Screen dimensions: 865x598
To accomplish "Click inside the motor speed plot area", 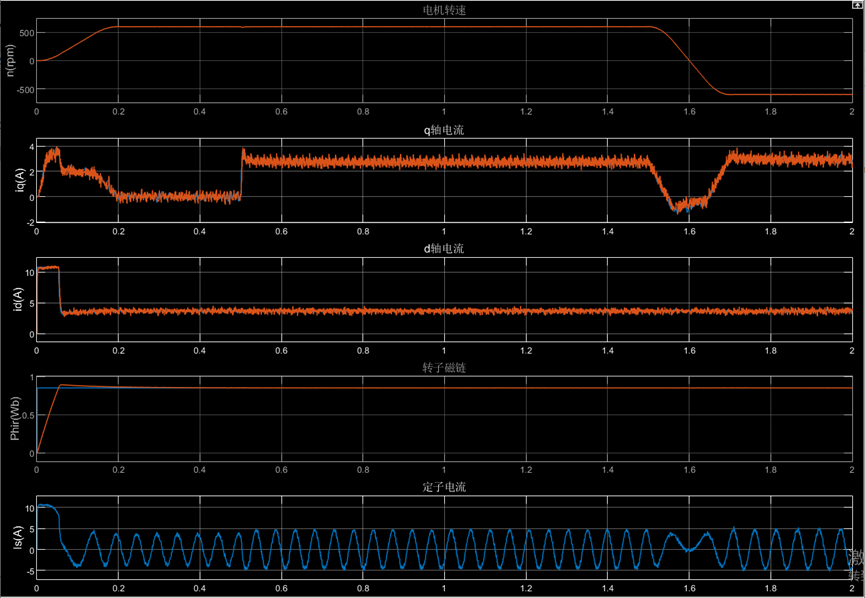I will coord(444,60).
